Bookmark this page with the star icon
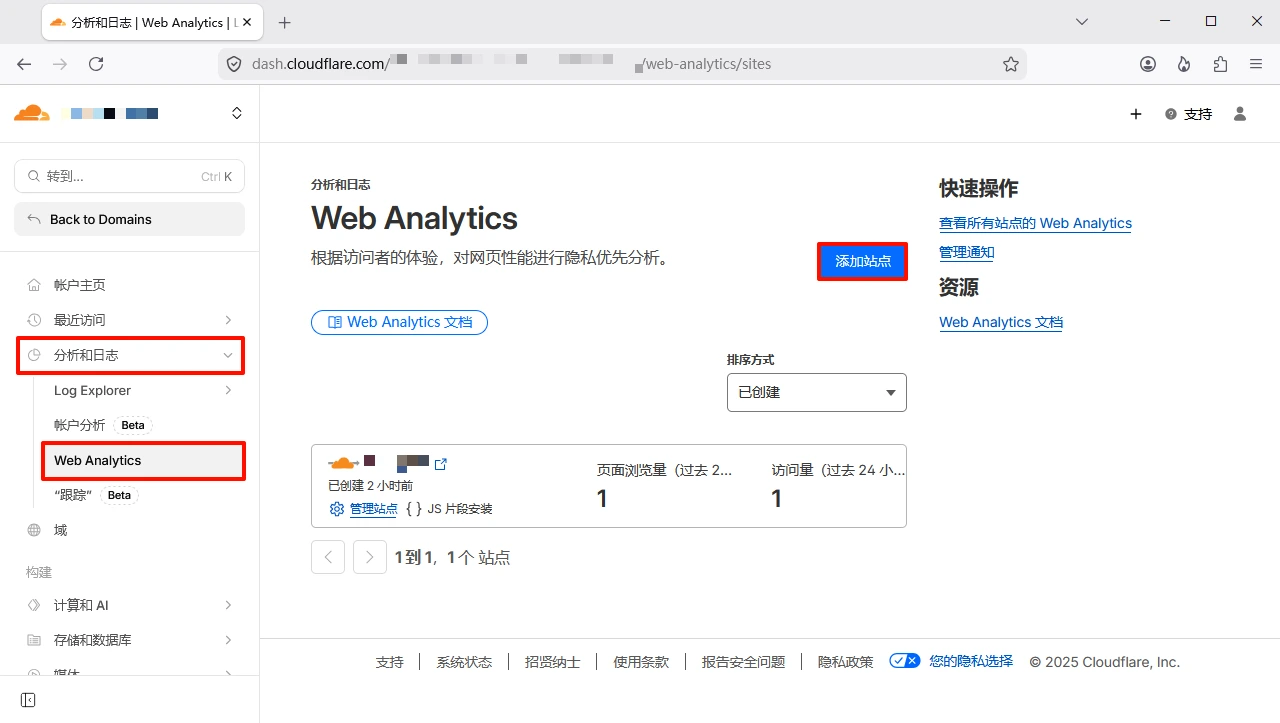The width and height of the screenshot is (1280, 723). point(1010,64)
